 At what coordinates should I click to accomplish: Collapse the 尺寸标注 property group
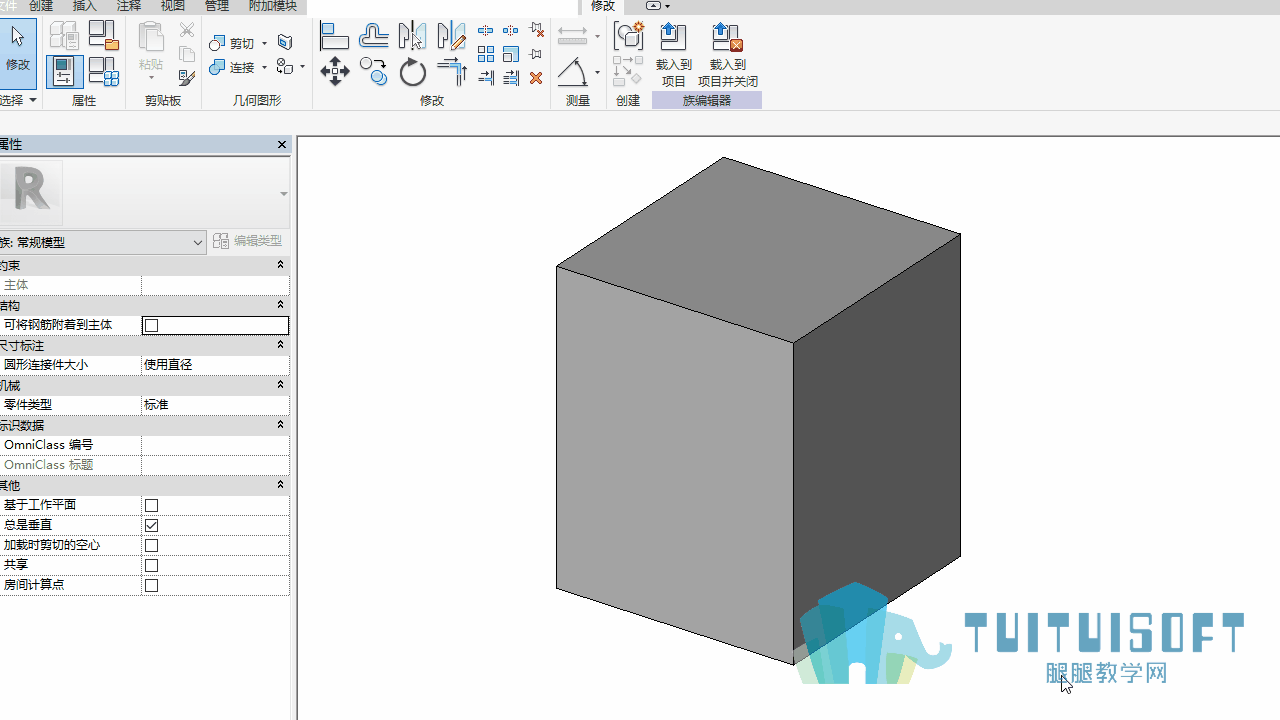pyautogui.click(x=280, y=345)
